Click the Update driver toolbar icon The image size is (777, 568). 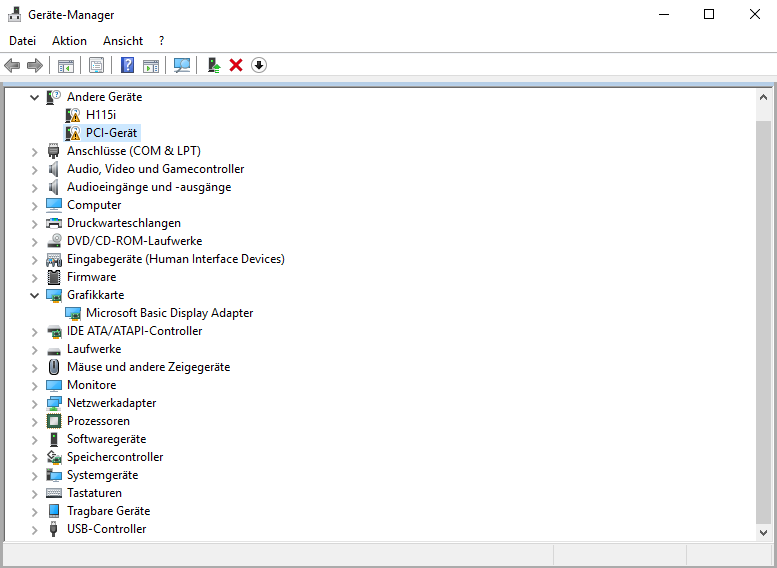(x=214, y=65)
